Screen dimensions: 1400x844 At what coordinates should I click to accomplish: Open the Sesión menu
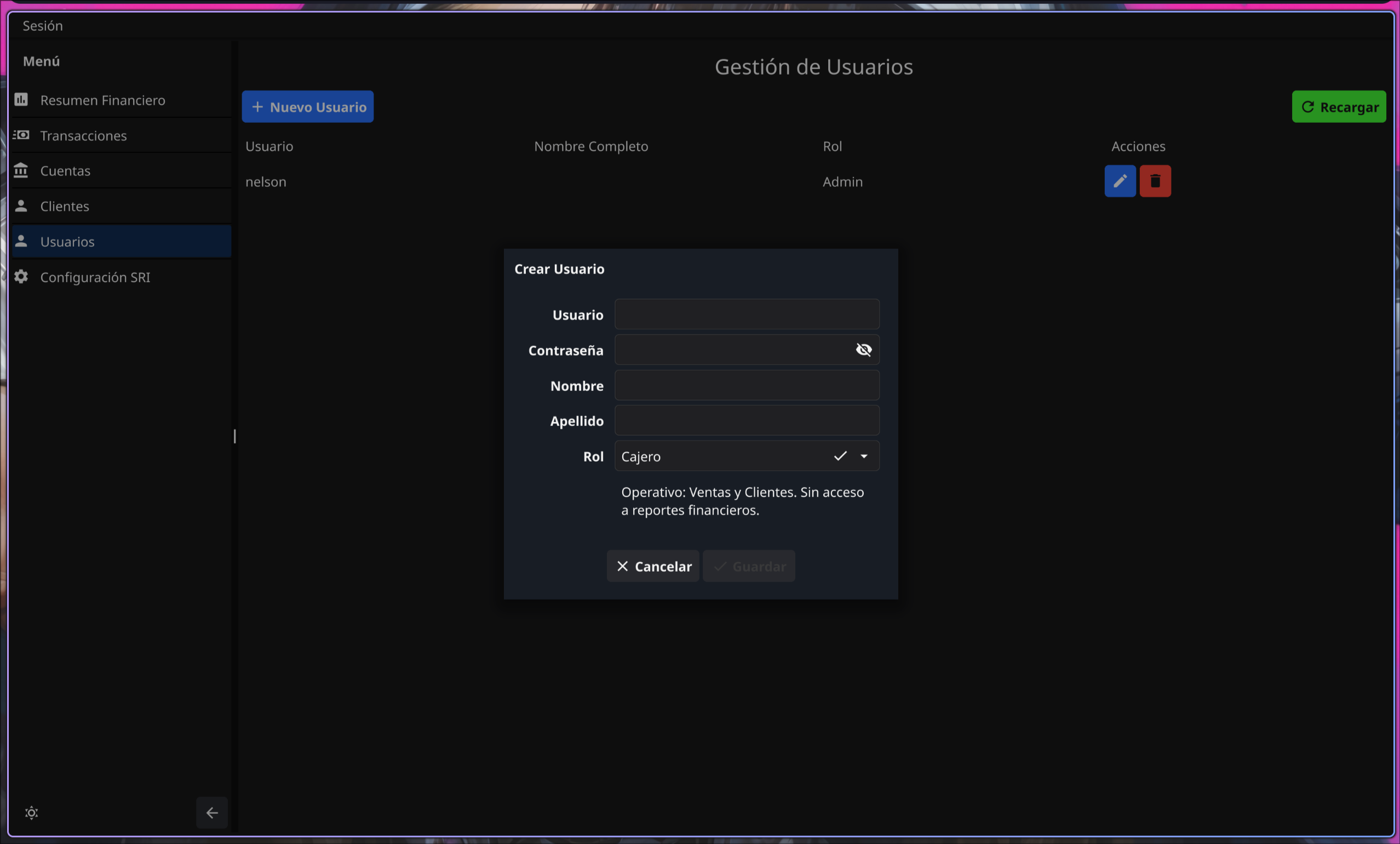tap(43, 26)
